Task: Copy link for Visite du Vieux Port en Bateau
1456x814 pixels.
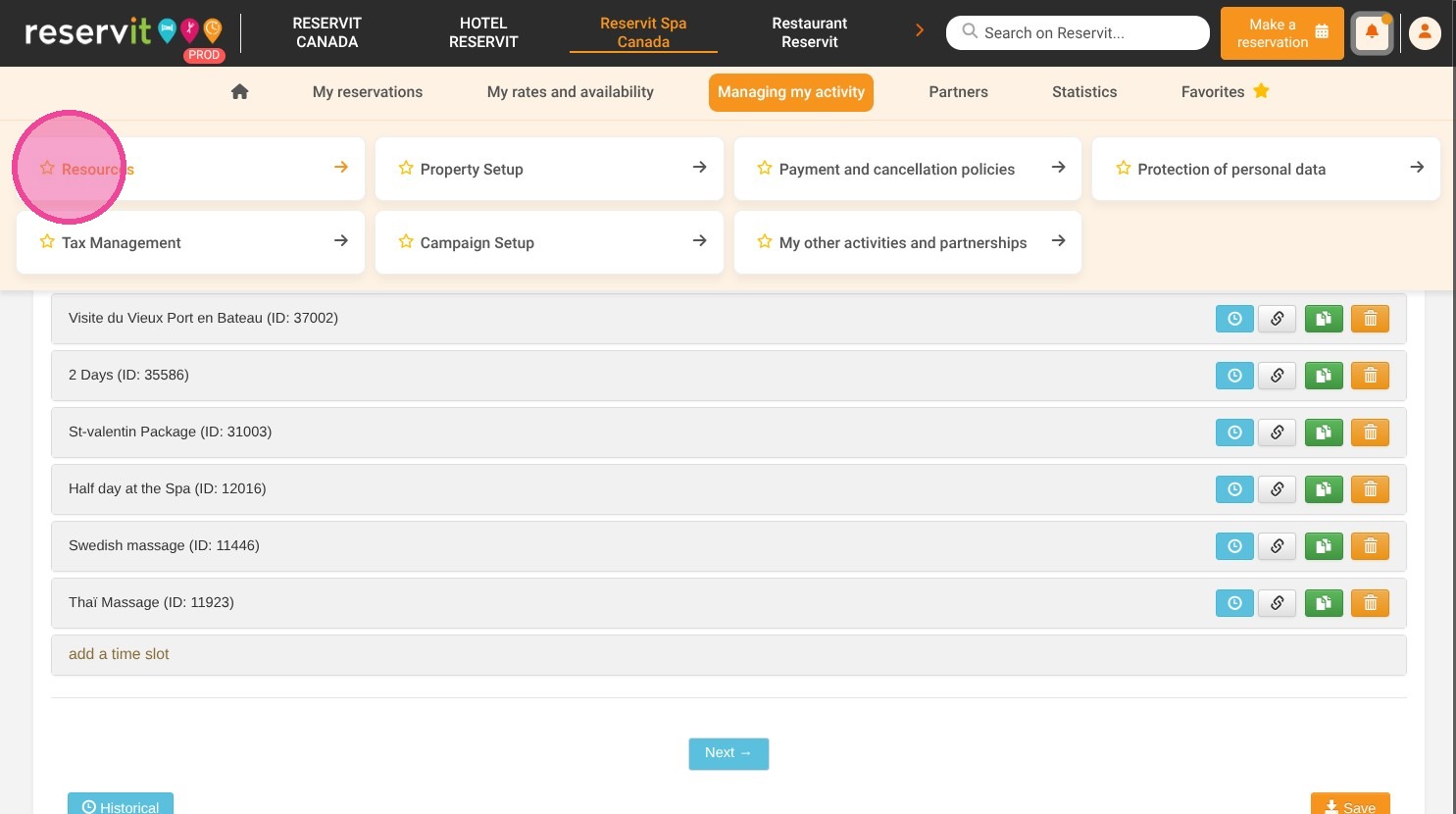Action: [1277, 319]
